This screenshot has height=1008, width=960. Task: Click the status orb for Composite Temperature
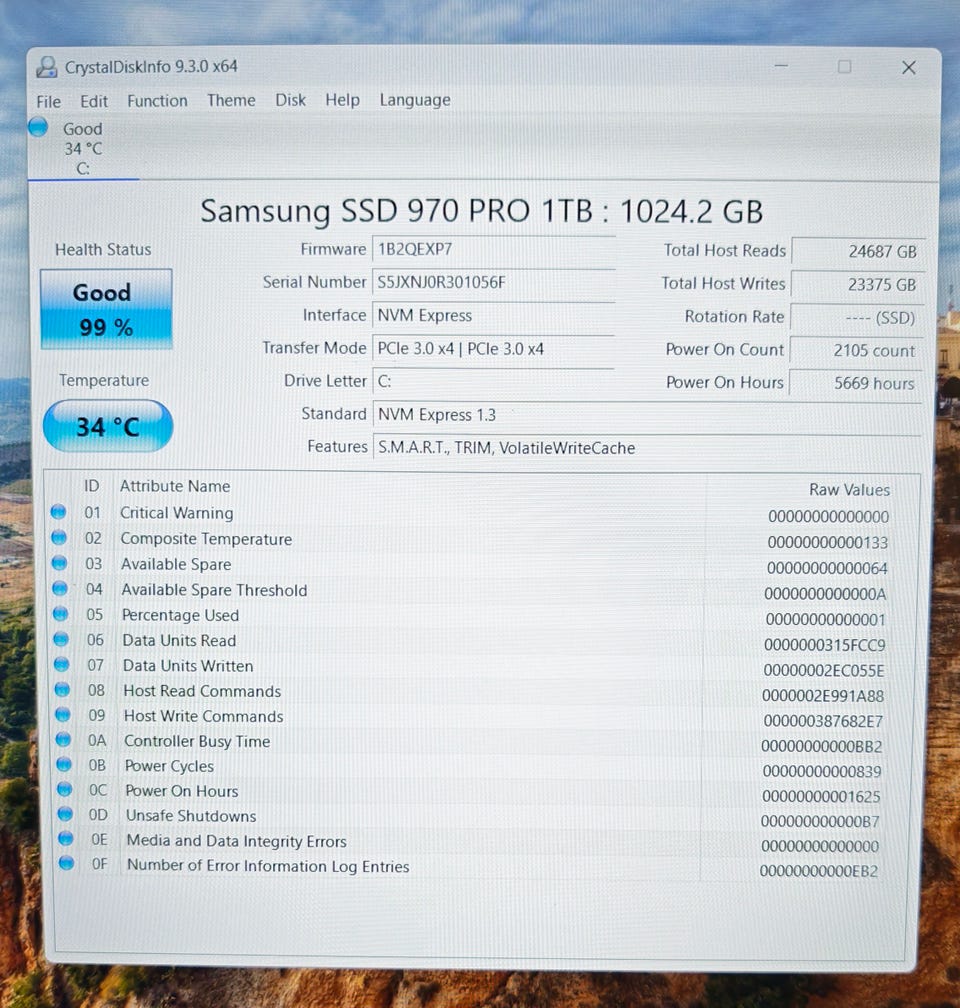point(59,537)
